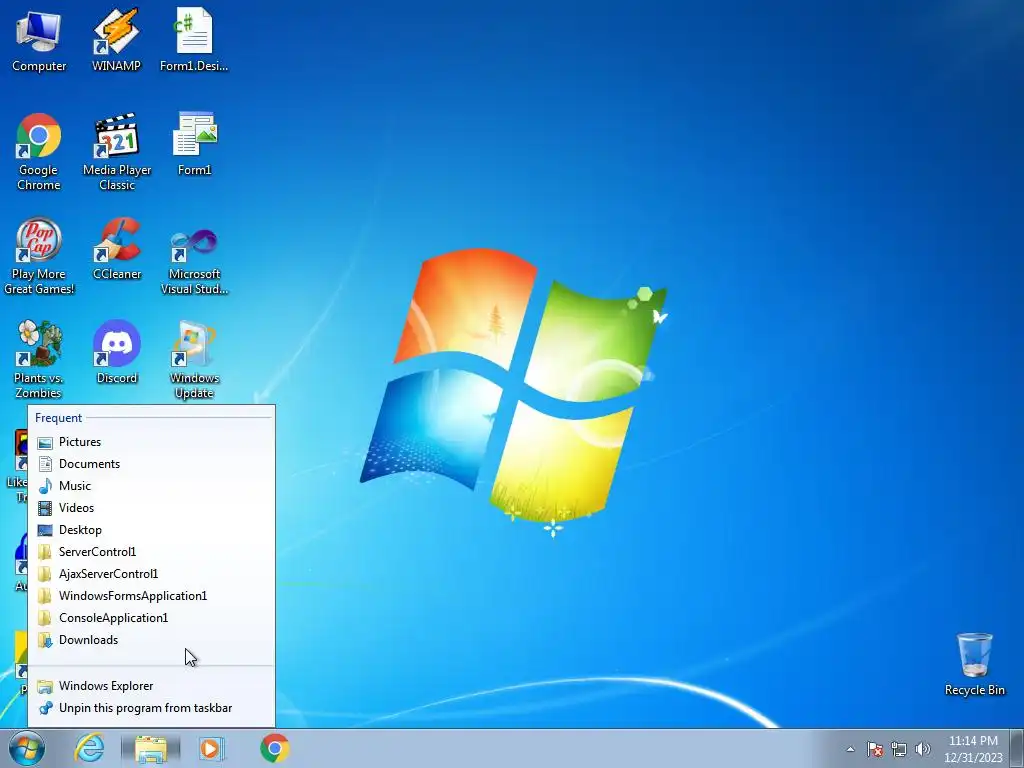Open ConsoleApplication1 from the jump list

pos(151,618)
